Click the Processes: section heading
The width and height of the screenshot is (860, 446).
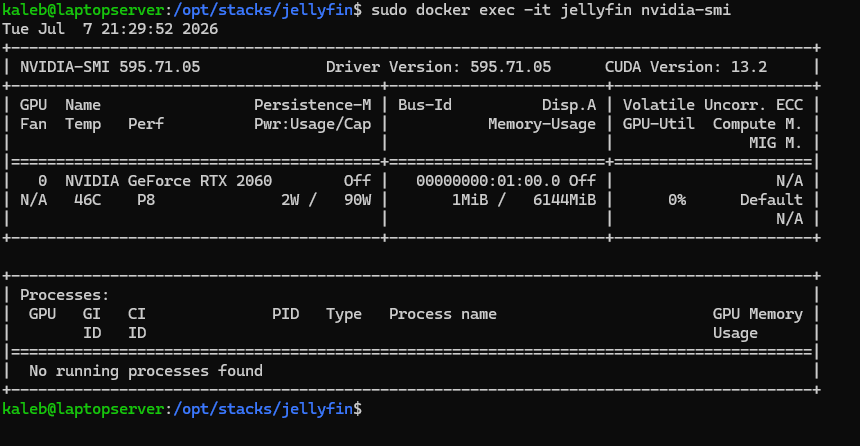tap(65, 295)
